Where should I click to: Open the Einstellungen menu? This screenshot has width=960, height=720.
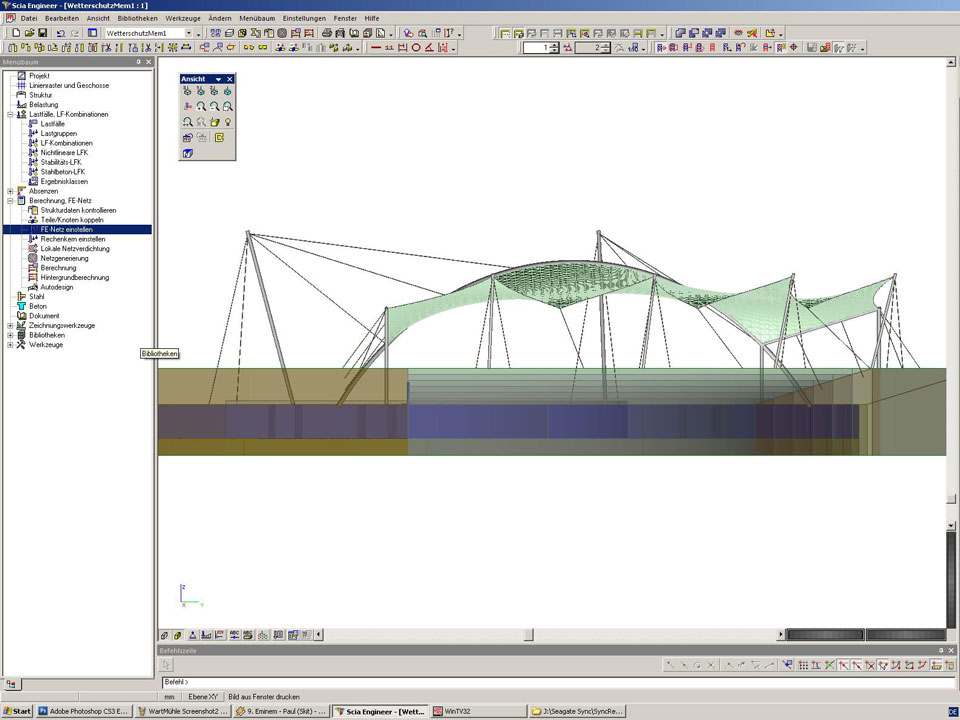[x=303, y=18]
